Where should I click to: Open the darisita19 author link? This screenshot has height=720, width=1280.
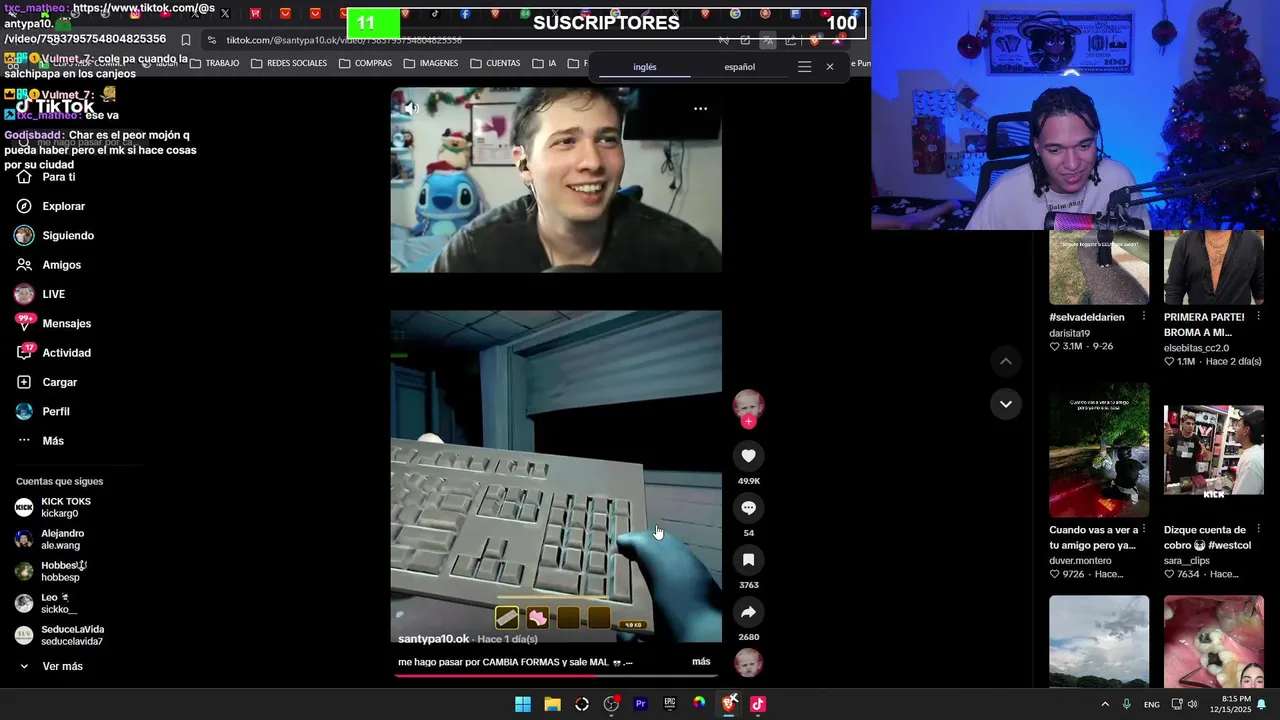pyautogui.click(x=1069, y=333)
